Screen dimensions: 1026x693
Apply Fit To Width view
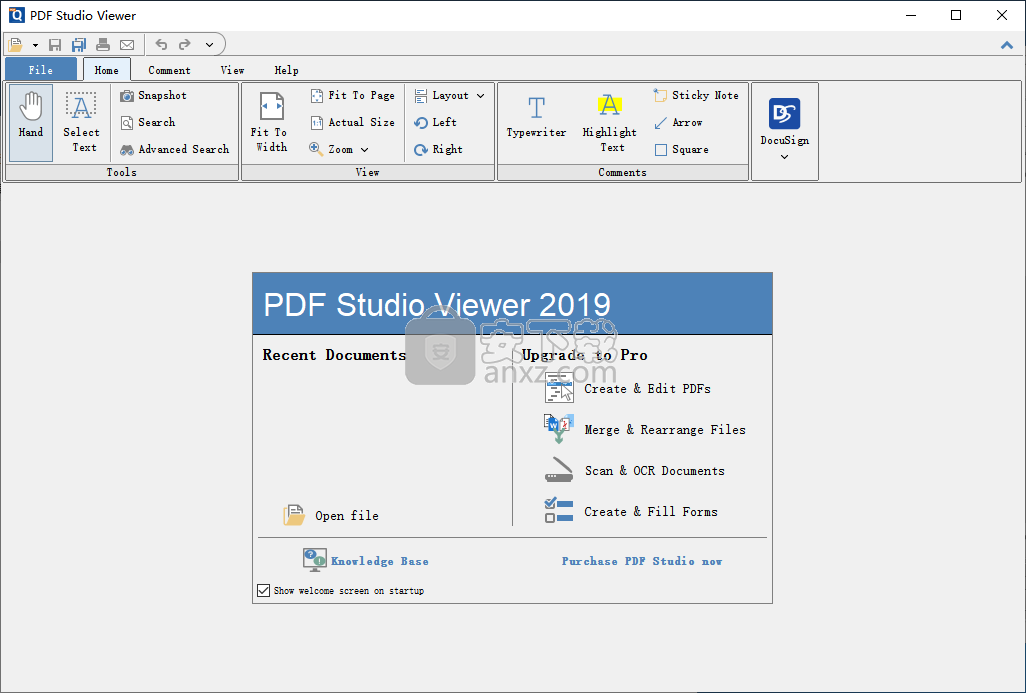click(x=271, y=122)
